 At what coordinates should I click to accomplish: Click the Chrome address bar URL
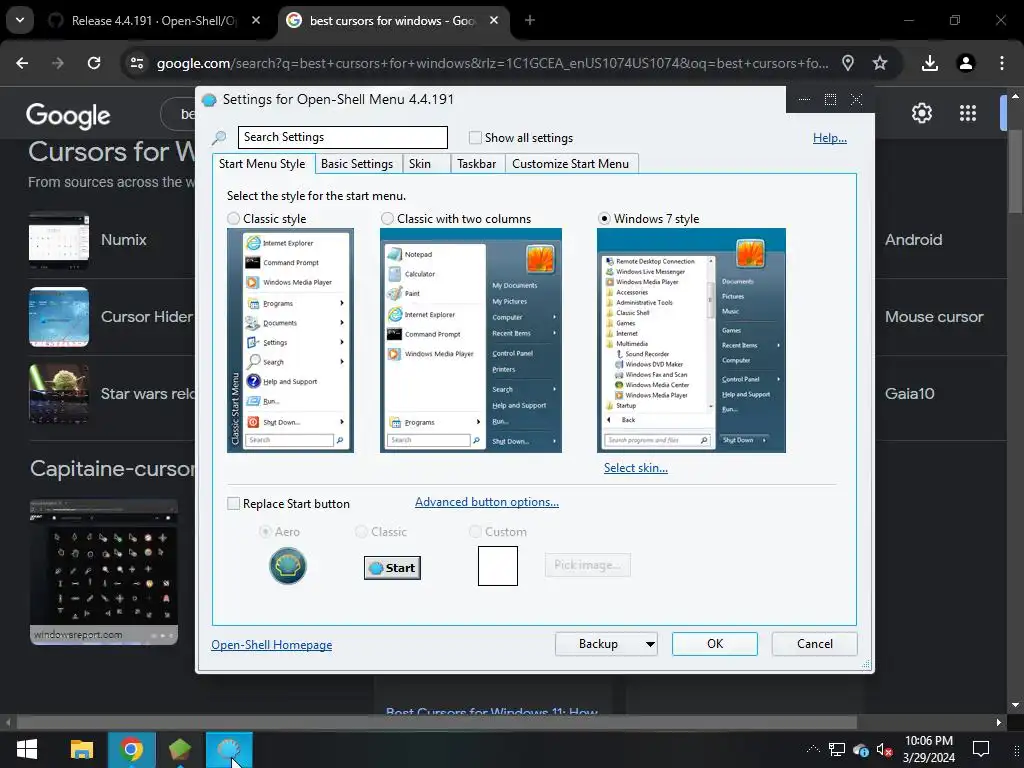click(x=492, y=63)
